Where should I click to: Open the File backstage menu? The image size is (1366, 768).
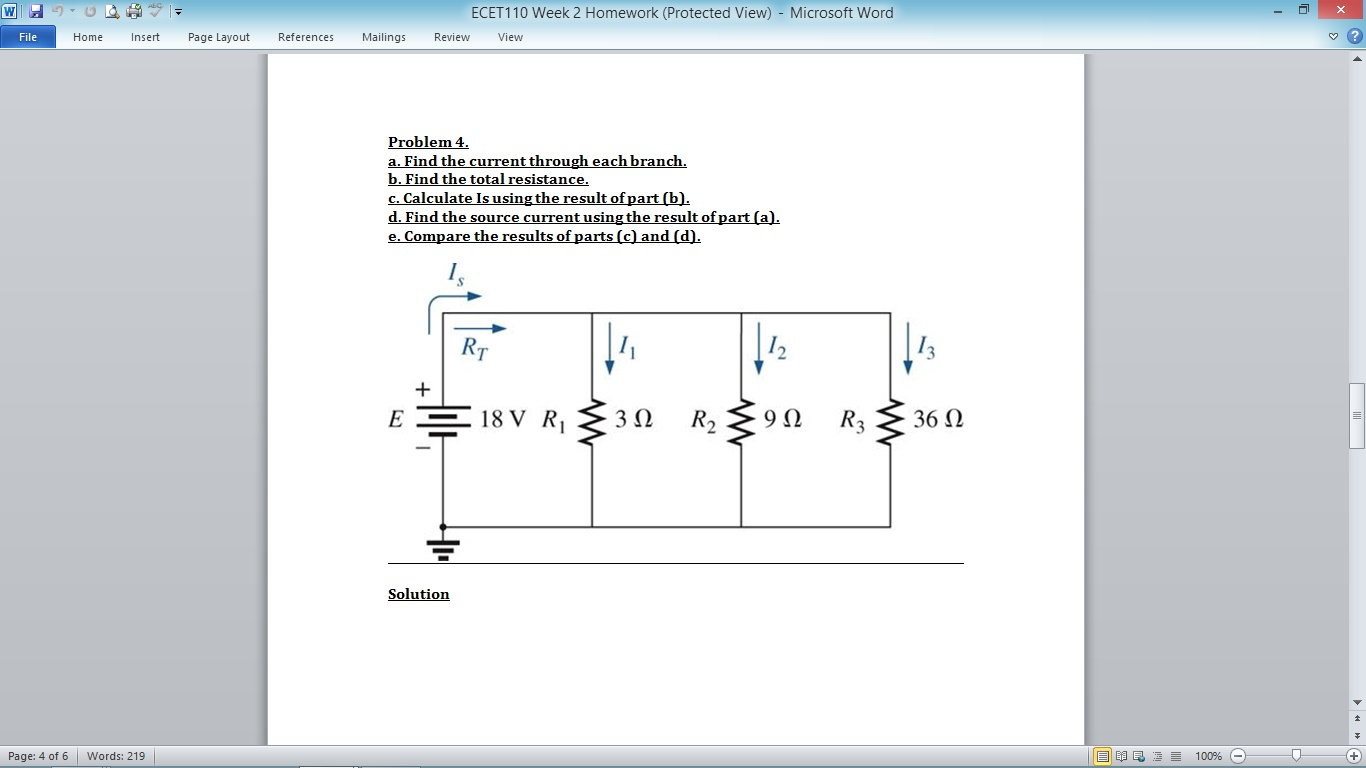pyautogui.click(x=27, y=36)
